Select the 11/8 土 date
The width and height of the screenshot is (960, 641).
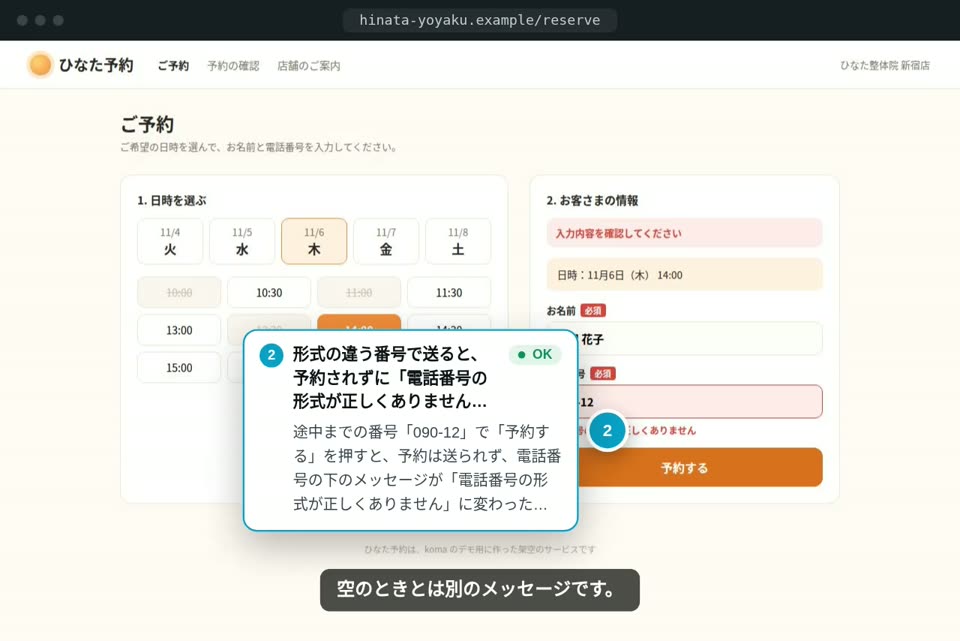coord(458,241)
